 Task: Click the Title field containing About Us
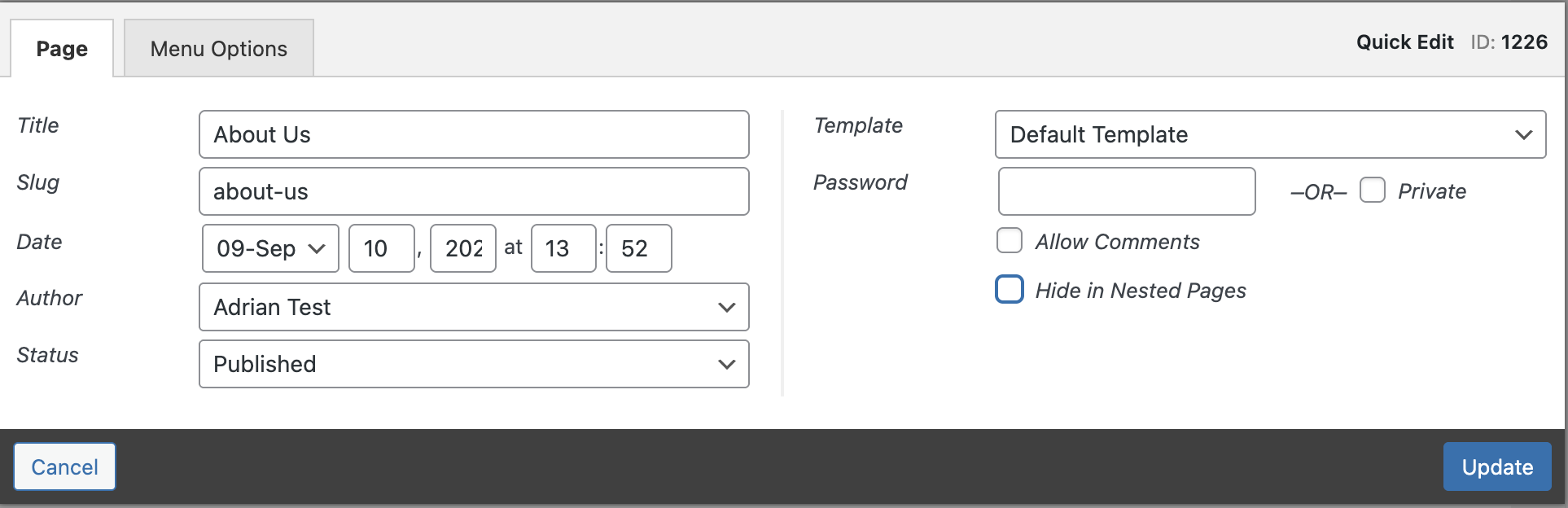474,134
